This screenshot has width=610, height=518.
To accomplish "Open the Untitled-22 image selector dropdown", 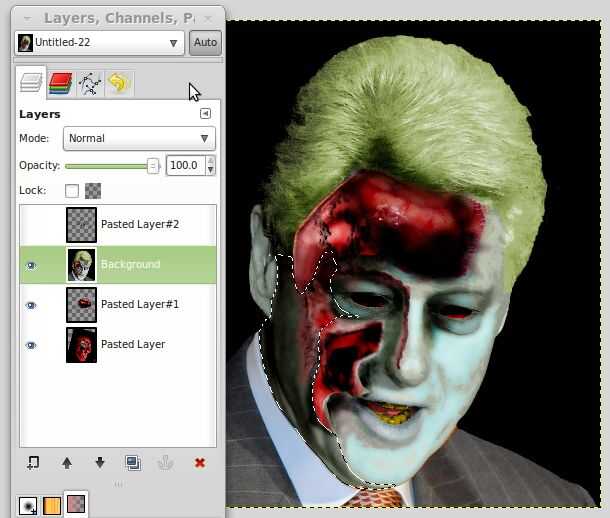I will 99,42.
